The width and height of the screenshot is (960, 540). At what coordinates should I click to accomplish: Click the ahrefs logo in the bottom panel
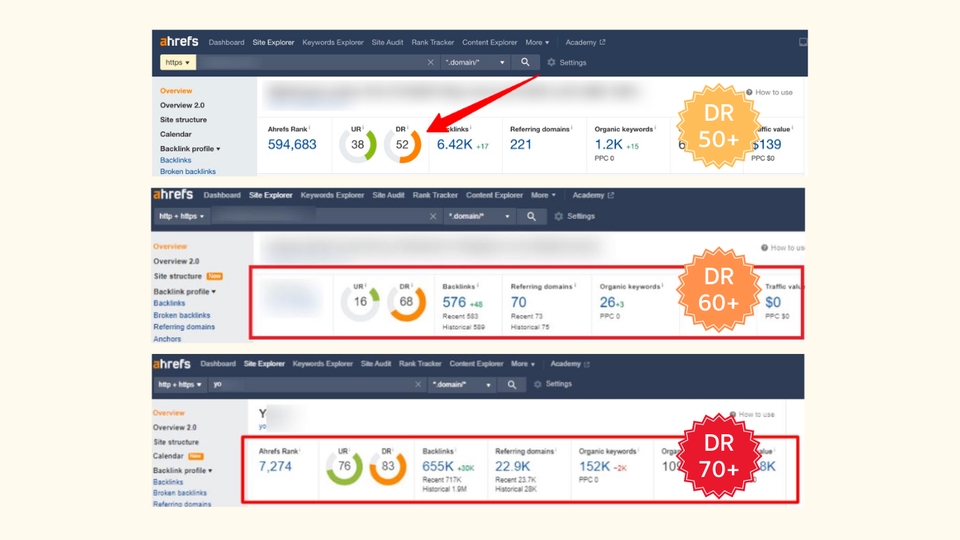click(x=171, y=364)
